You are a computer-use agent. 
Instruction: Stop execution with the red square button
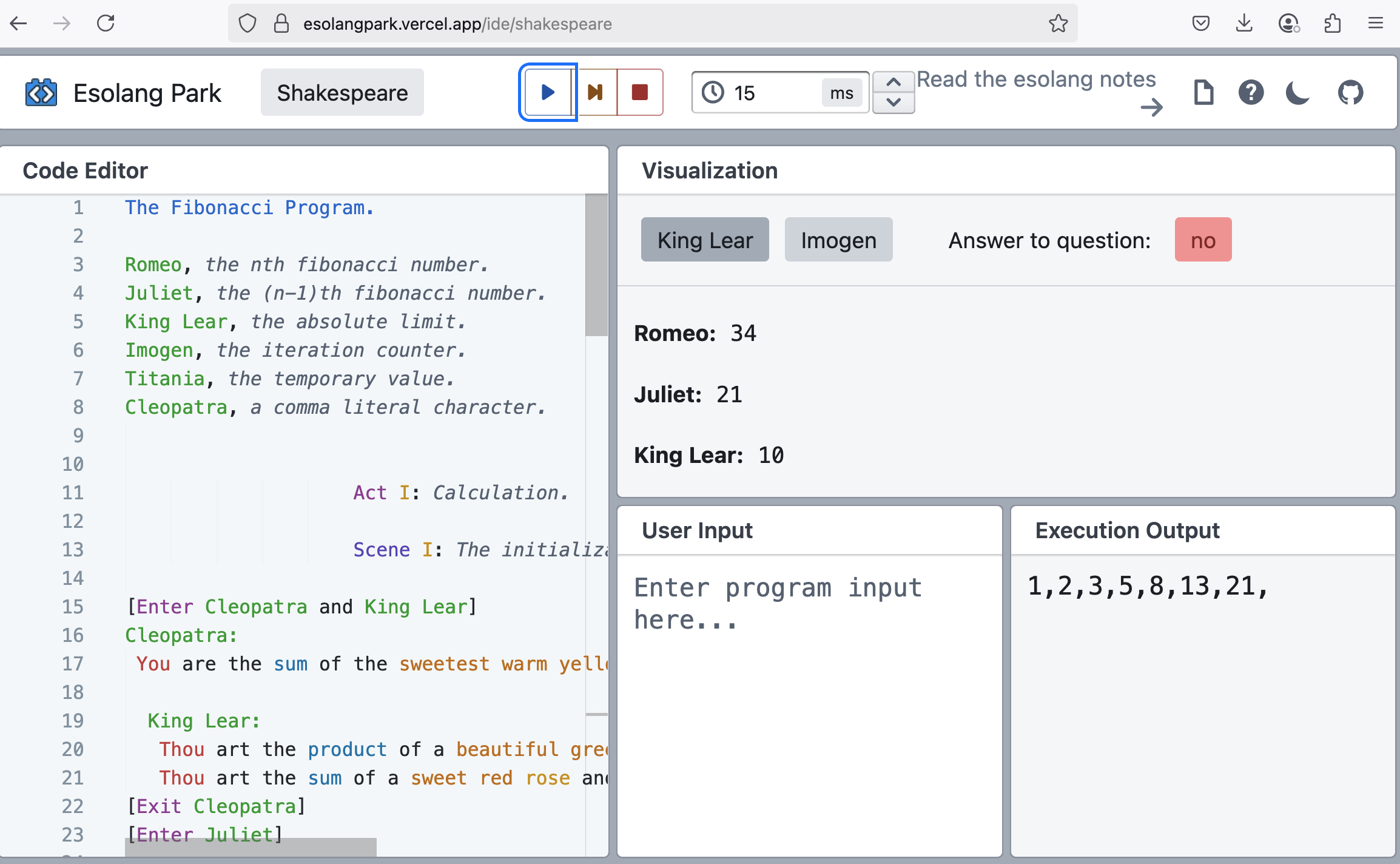pyautogui.click(x=640, y=92)
